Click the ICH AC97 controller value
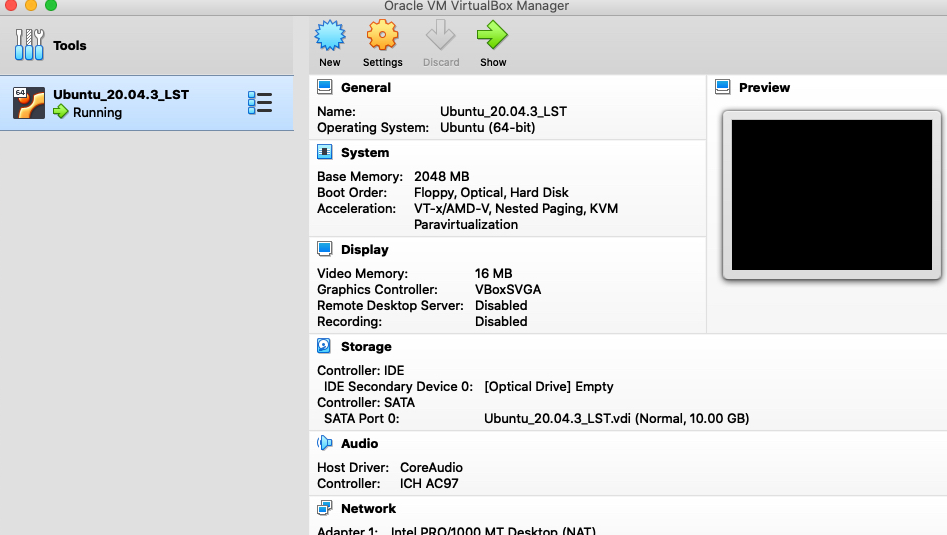Image resolution: width=947 pixels, height=535 pixels. click(429, 484)
